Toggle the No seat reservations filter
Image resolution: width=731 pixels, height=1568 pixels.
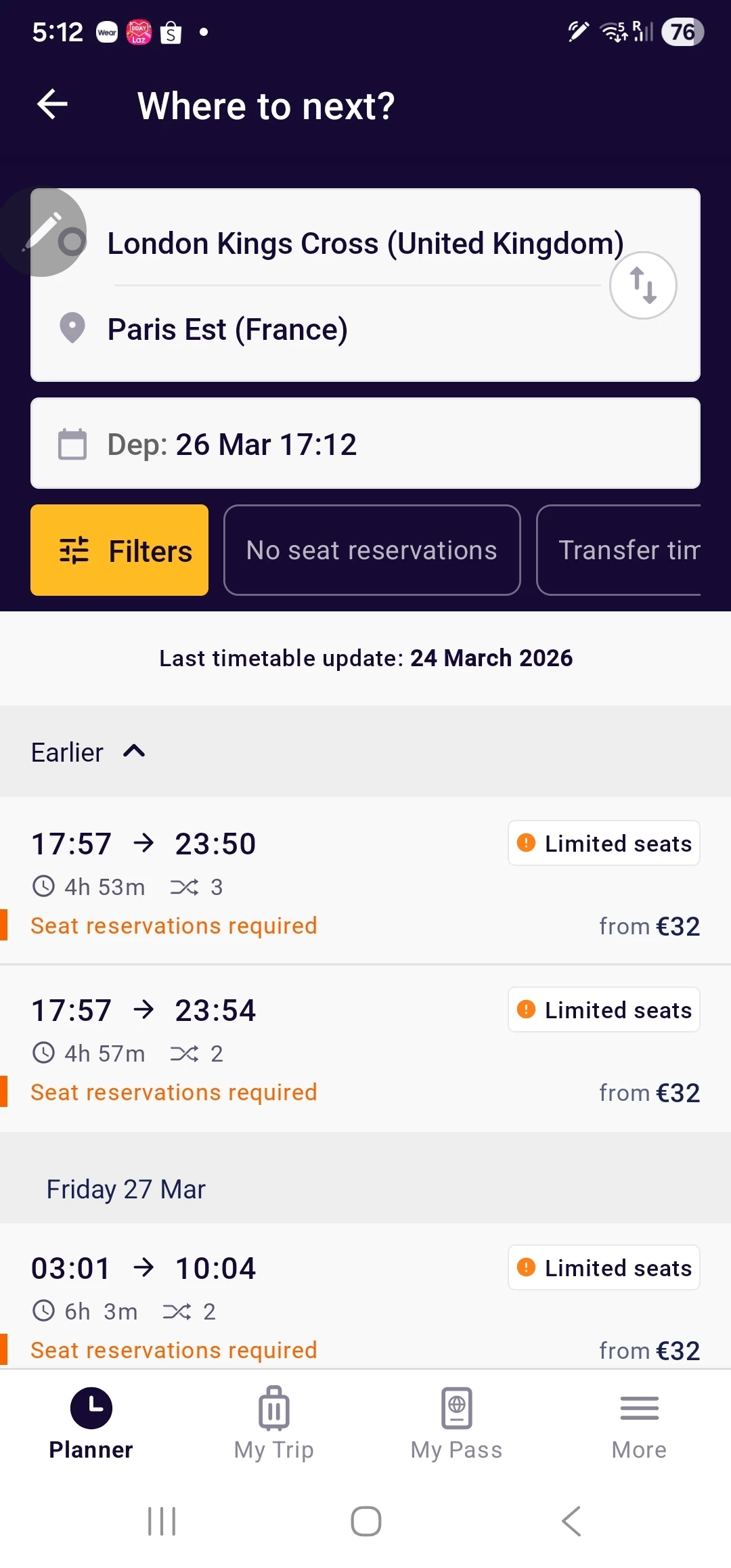coord(372,550)
